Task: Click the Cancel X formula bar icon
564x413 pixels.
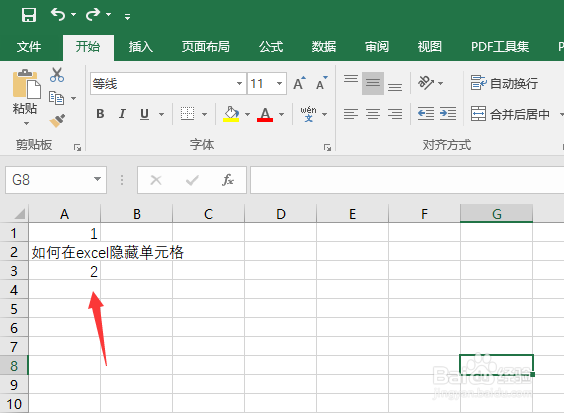Action: coord(156,180)
